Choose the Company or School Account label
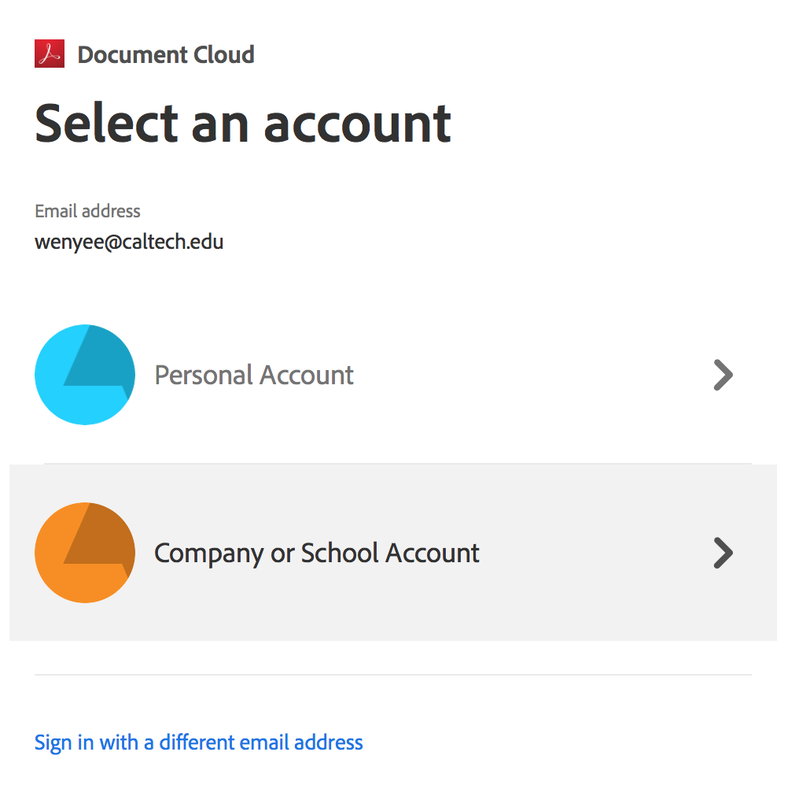Viewport: 788px width, 800px height. click(x=317, y=553)
